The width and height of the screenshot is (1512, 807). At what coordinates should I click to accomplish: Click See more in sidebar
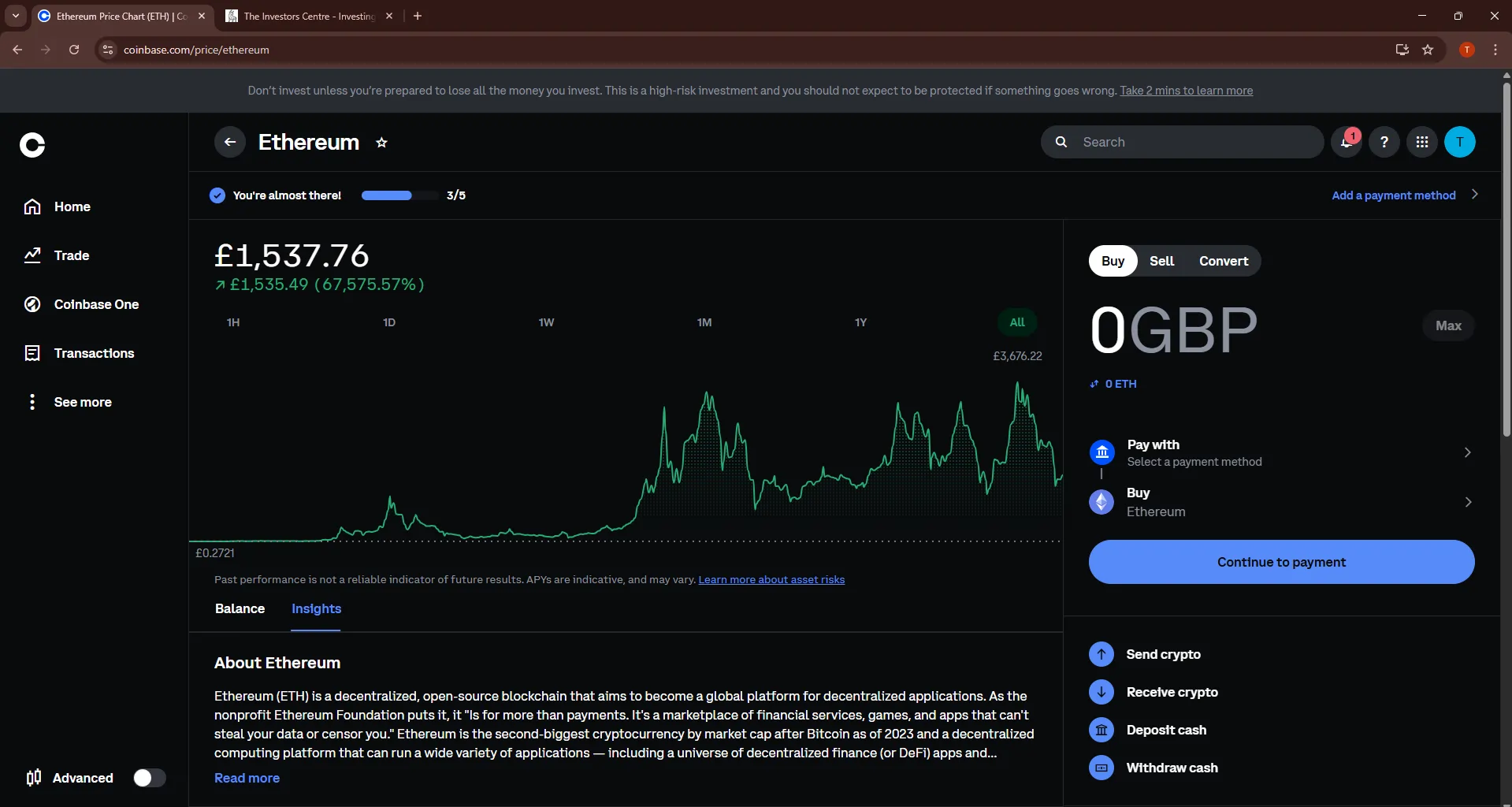click(x=68, y=402)
